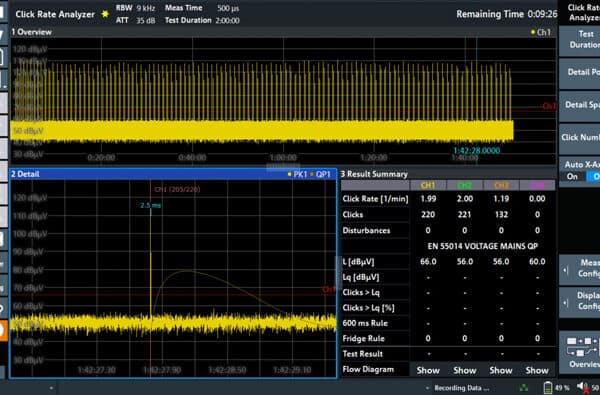This screenshot has height=395, width=600.
Task: Open the Detail Position softkey
Action: (580, 72)
